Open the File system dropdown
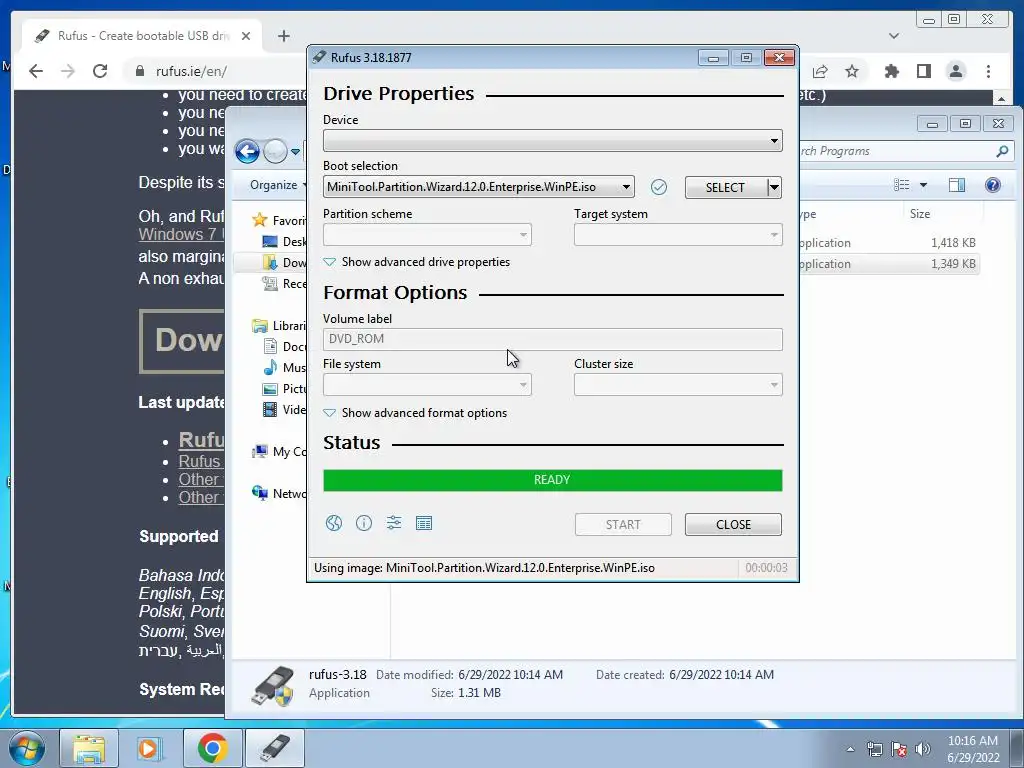 click(x=427, y=385)
